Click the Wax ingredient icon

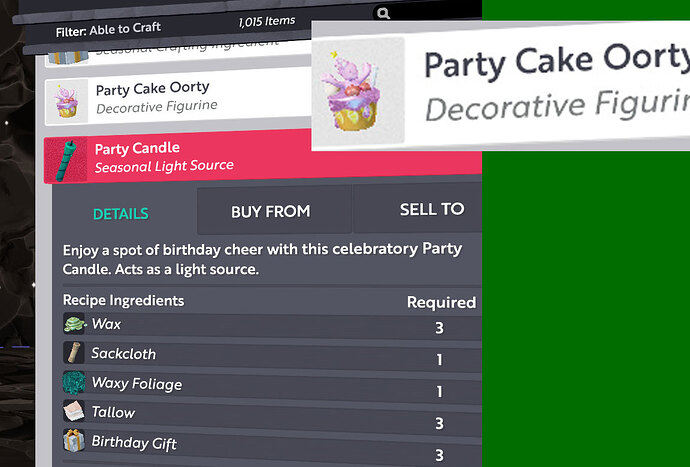pos(75,324)
